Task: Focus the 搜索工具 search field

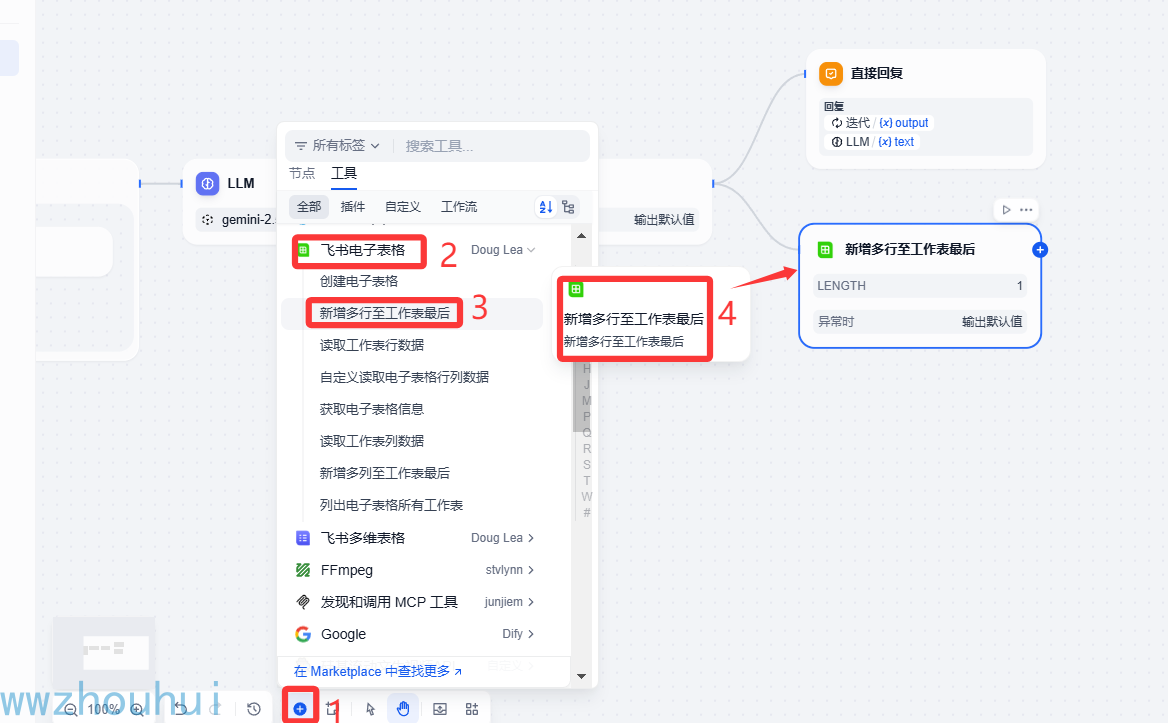Action: click(492, 146)
